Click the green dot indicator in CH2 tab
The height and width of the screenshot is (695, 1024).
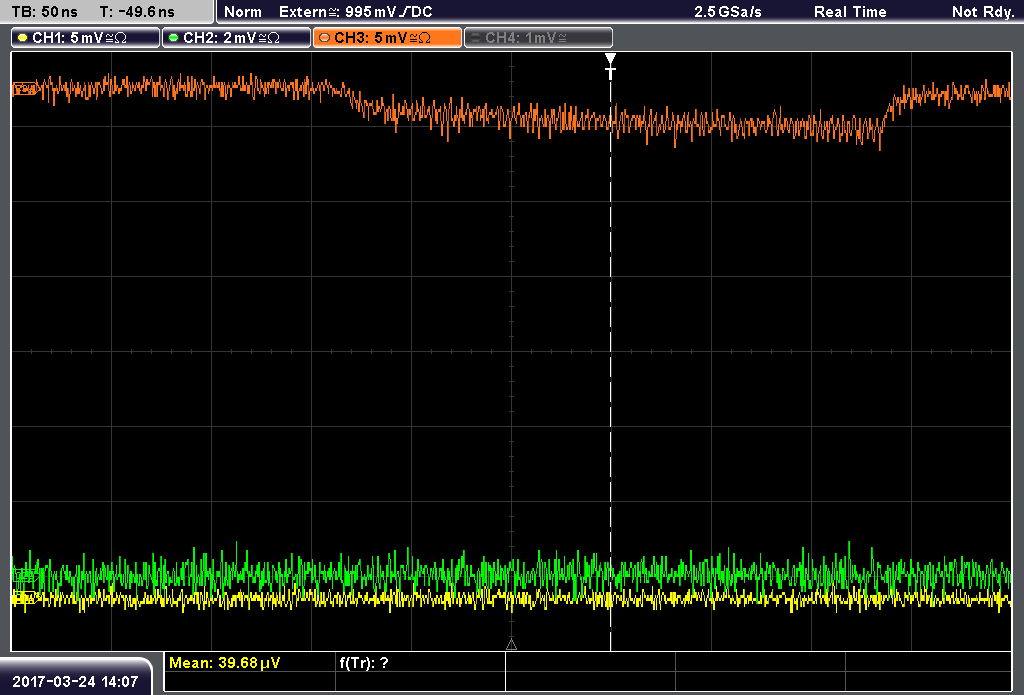tap(173, 38)
